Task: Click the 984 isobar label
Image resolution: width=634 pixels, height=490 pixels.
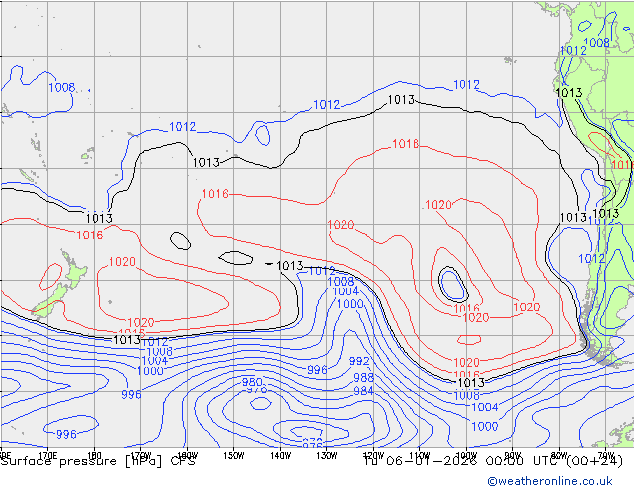Action: pyautogui.click(x=363, y=391)
